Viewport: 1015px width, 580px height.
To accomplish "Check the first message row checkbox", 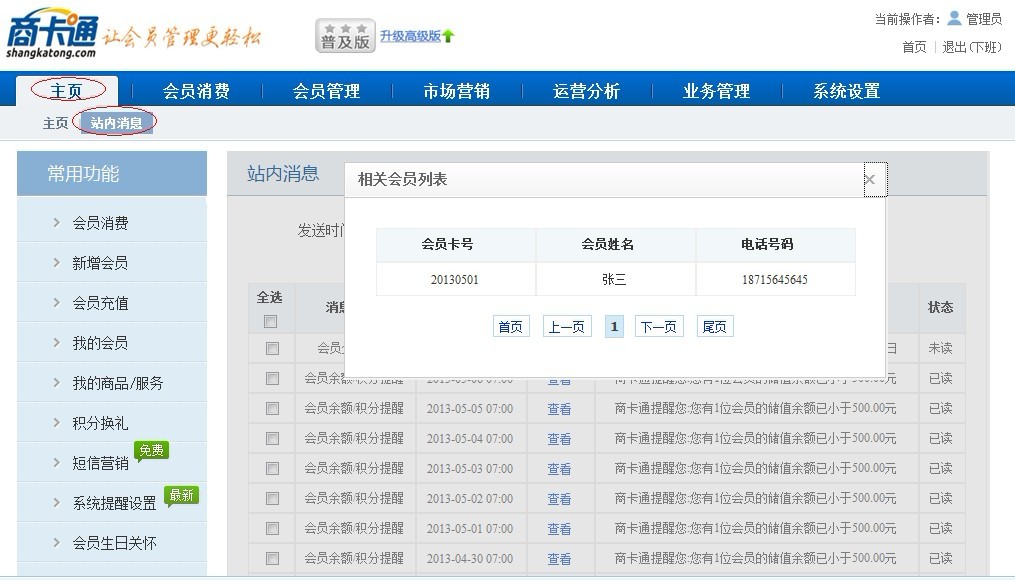I will click(272, 349).
